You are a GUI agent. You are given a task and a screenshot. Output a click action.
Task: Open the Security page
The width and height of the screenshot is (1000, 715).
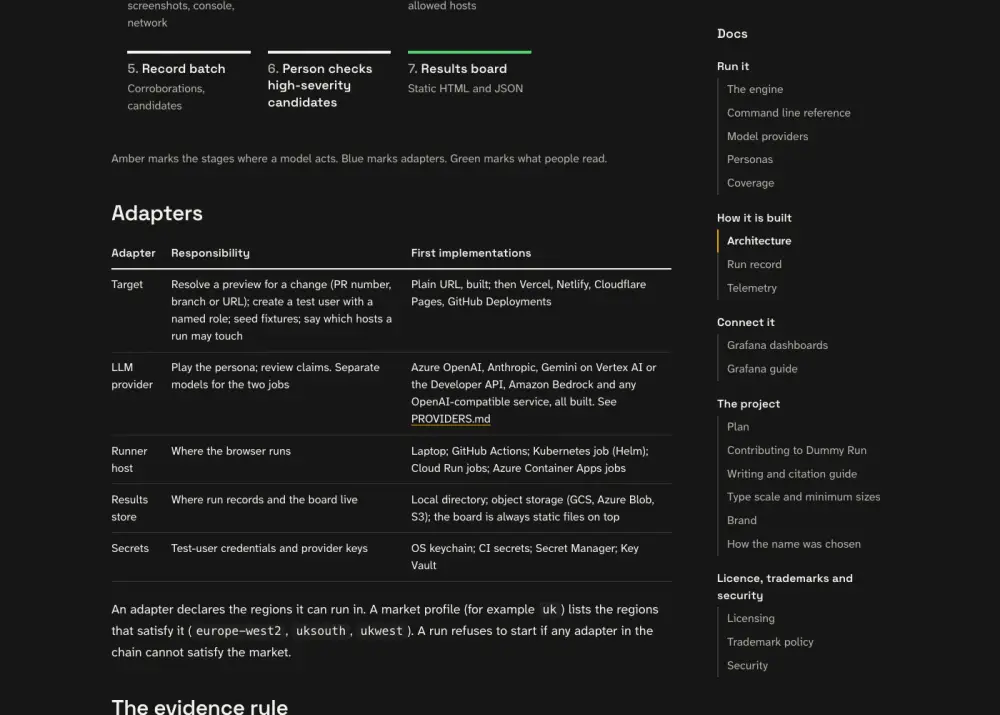(747, 666)
